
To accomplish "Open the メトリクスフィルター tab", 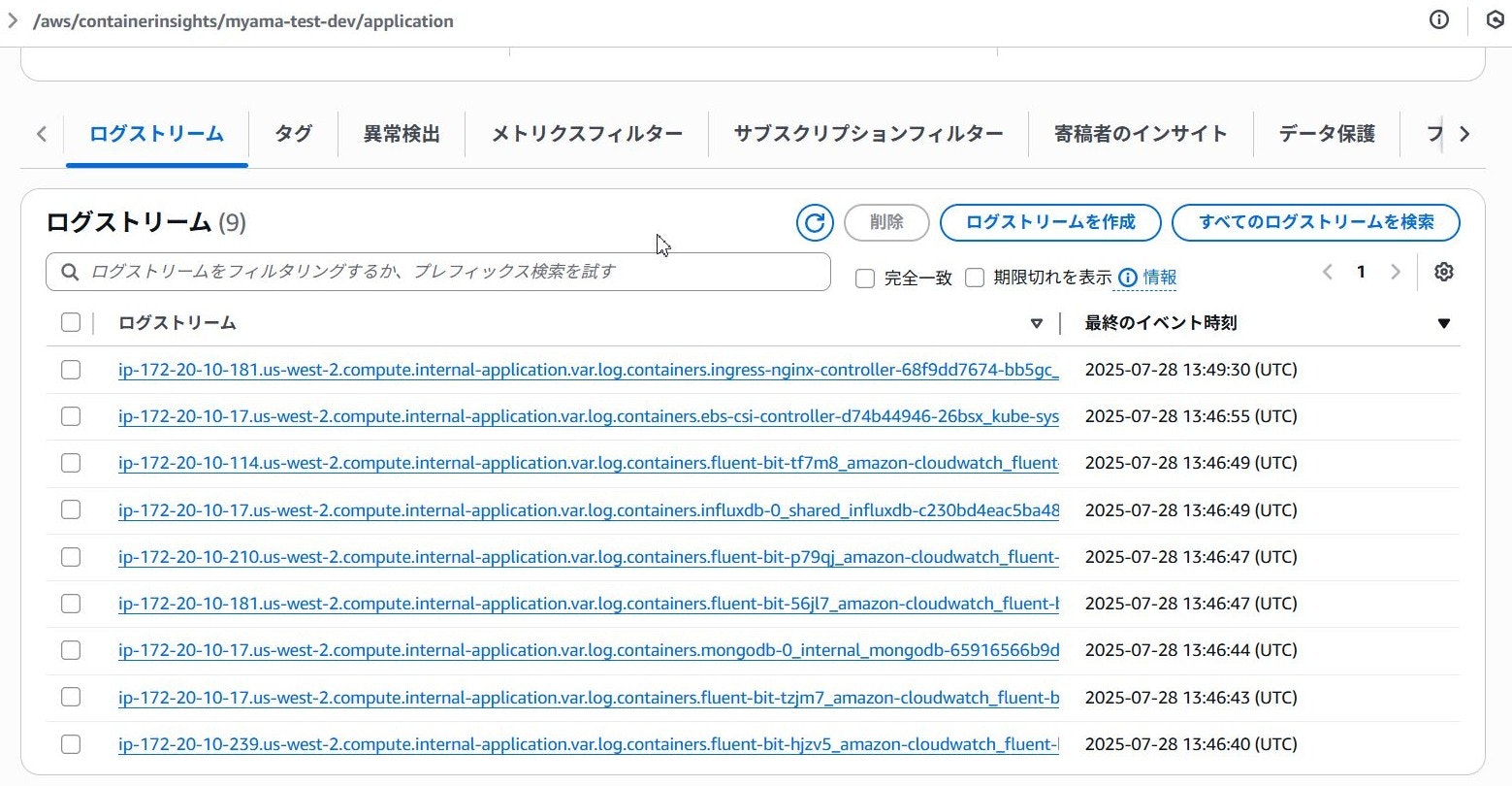I will (586, 134).
